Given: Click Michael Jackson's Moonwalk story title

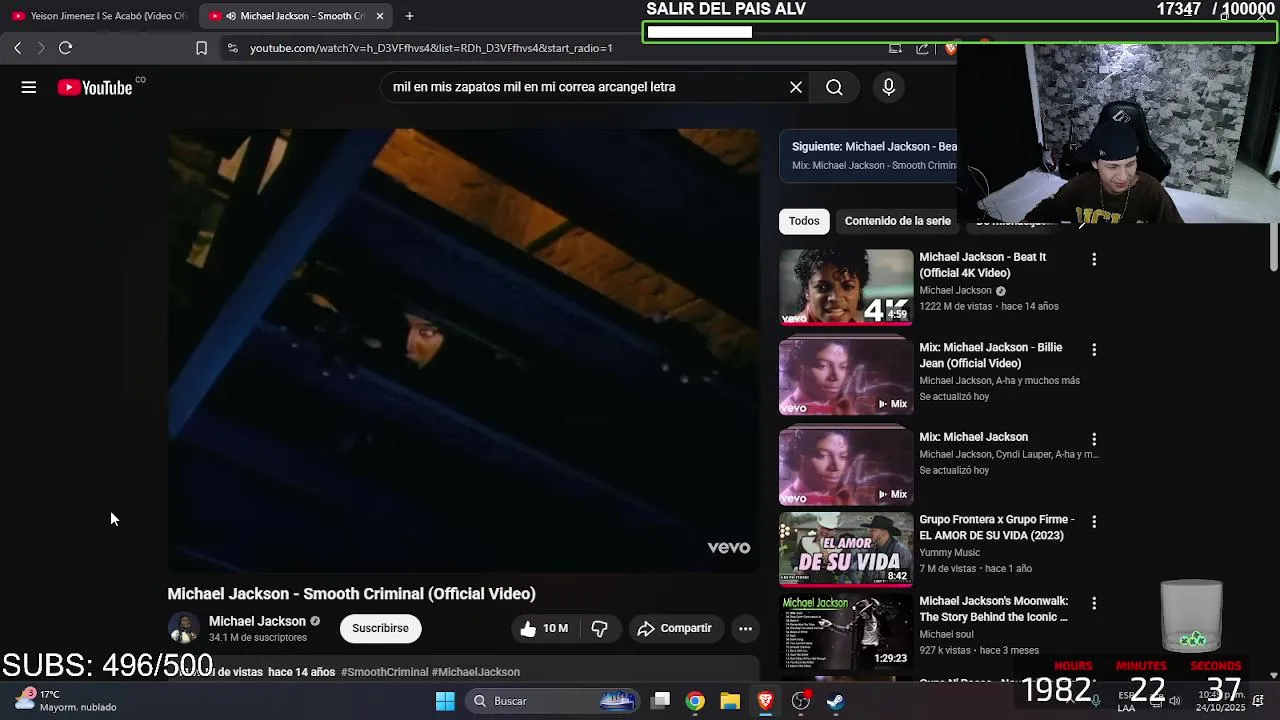Looking at the screenshot, I should point(994,609).
